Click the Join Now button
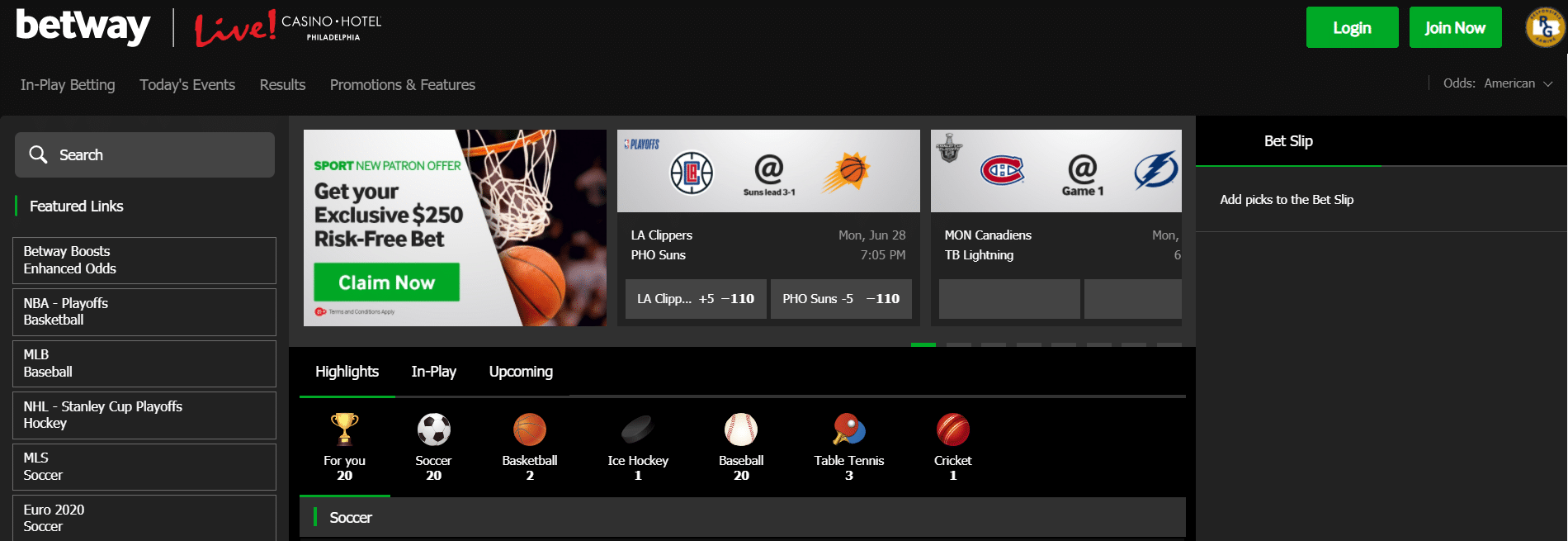This screenshot has height=541, width=1568. [x=1455, y=27]
